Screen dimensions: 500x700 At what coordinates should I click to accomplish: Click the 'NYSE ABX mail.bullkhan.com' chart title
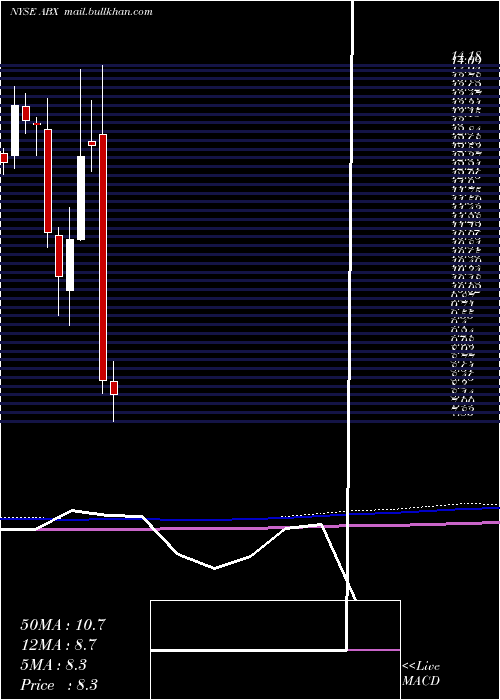click(x=81, y=12)
